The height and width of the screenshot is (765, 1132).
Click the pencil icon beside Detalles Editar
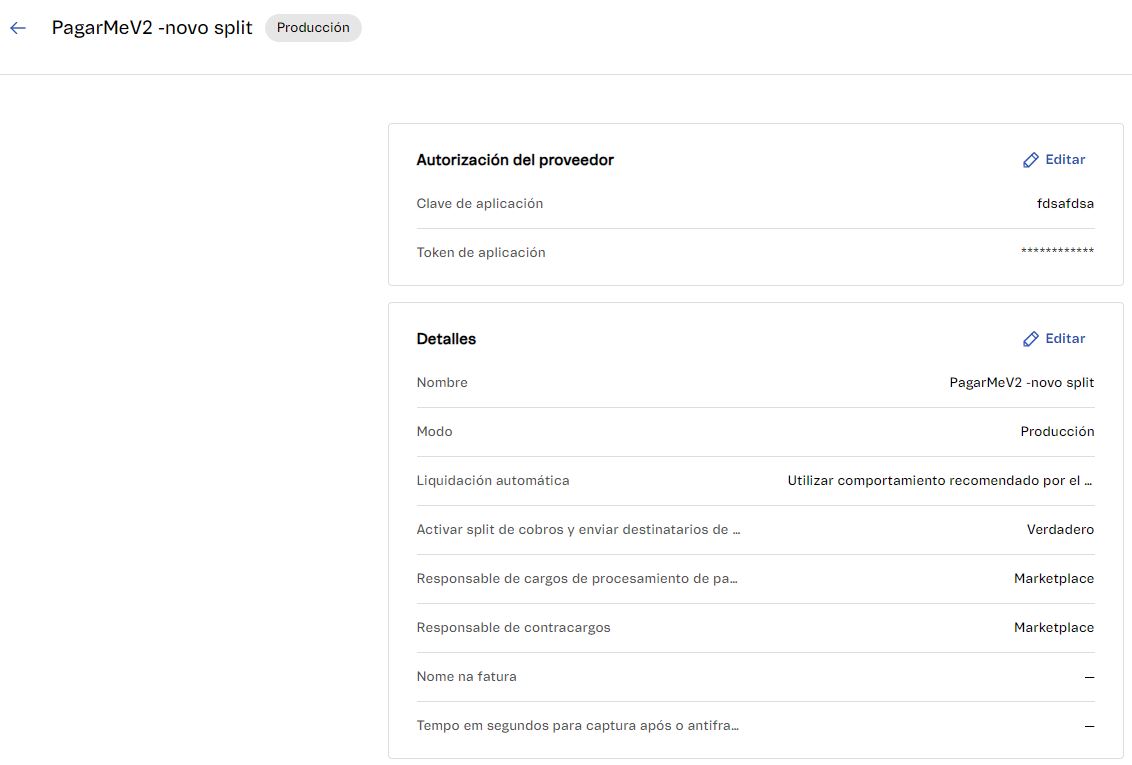point(1031,338)
